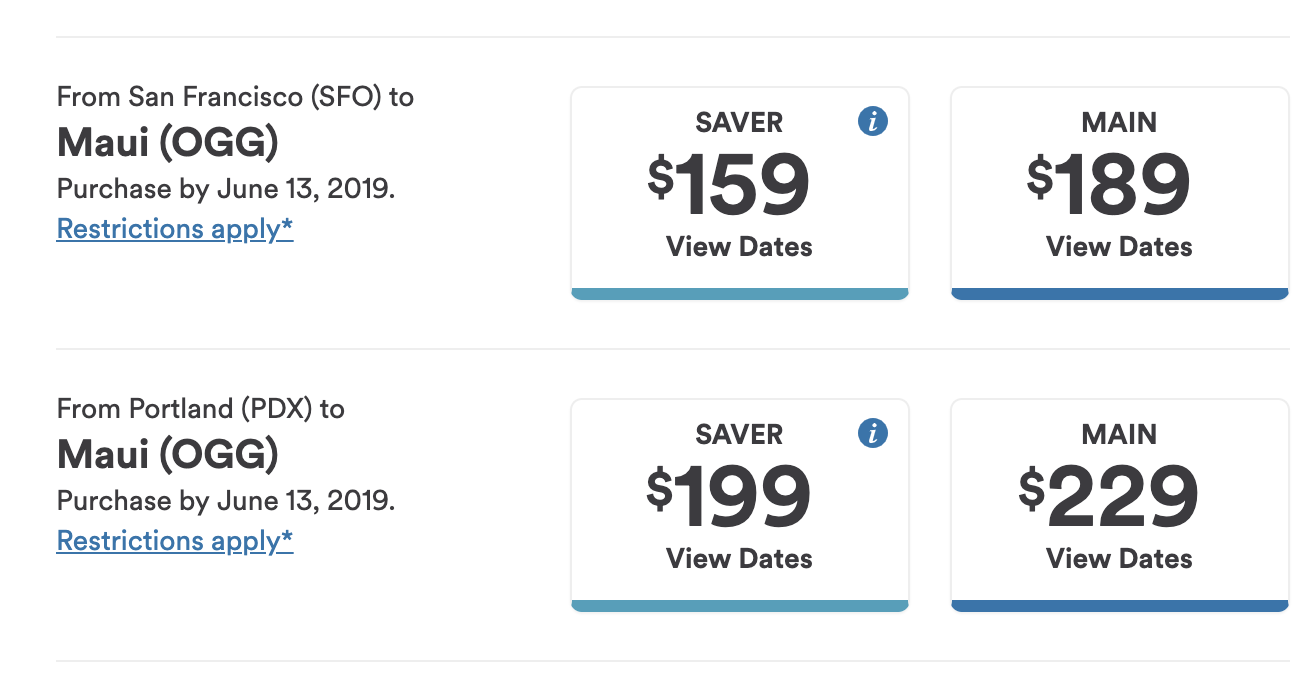Click Maui (OGG) heading for San Francisco route
This screenshot has width=1312, height=676.
coord(167,143)
